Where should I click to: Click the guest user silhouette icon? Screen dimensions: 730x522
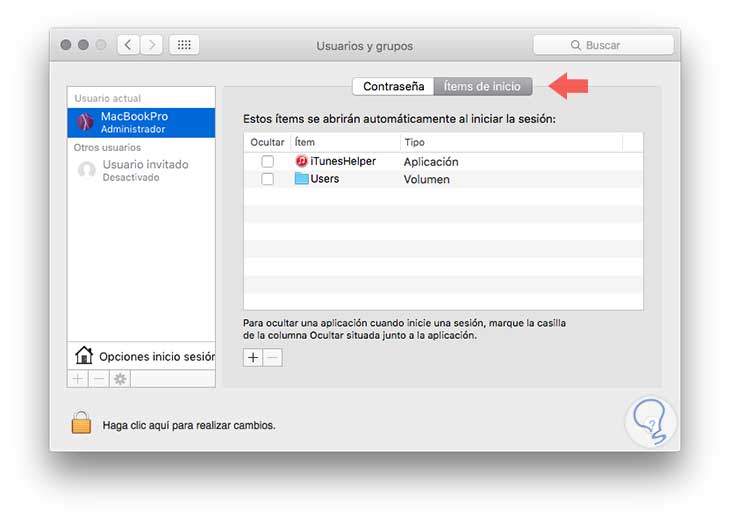(x=87, y=170)
